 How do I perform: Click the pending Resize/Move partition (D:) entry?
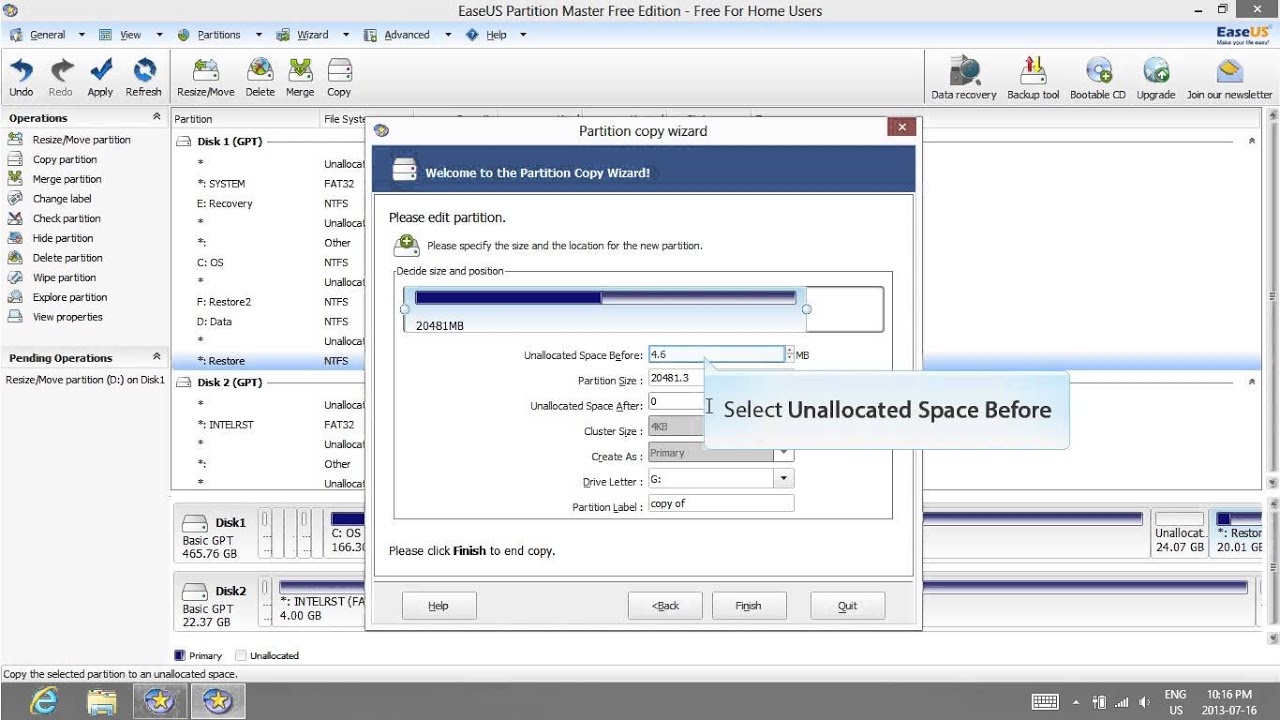click(x=84, y=380)
